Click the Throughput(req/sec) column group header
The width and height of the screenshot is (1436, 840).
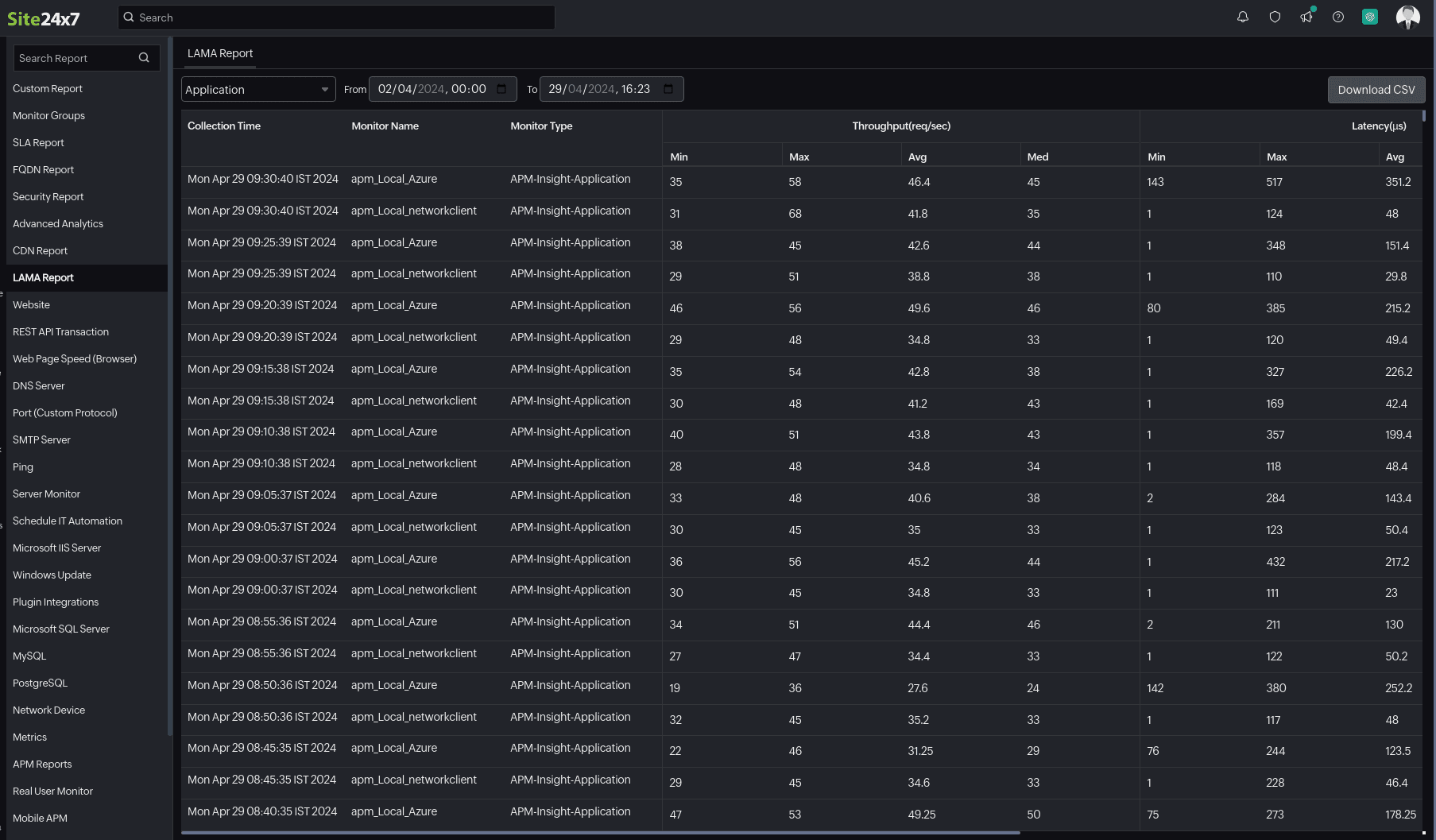[x=901, y=126]
